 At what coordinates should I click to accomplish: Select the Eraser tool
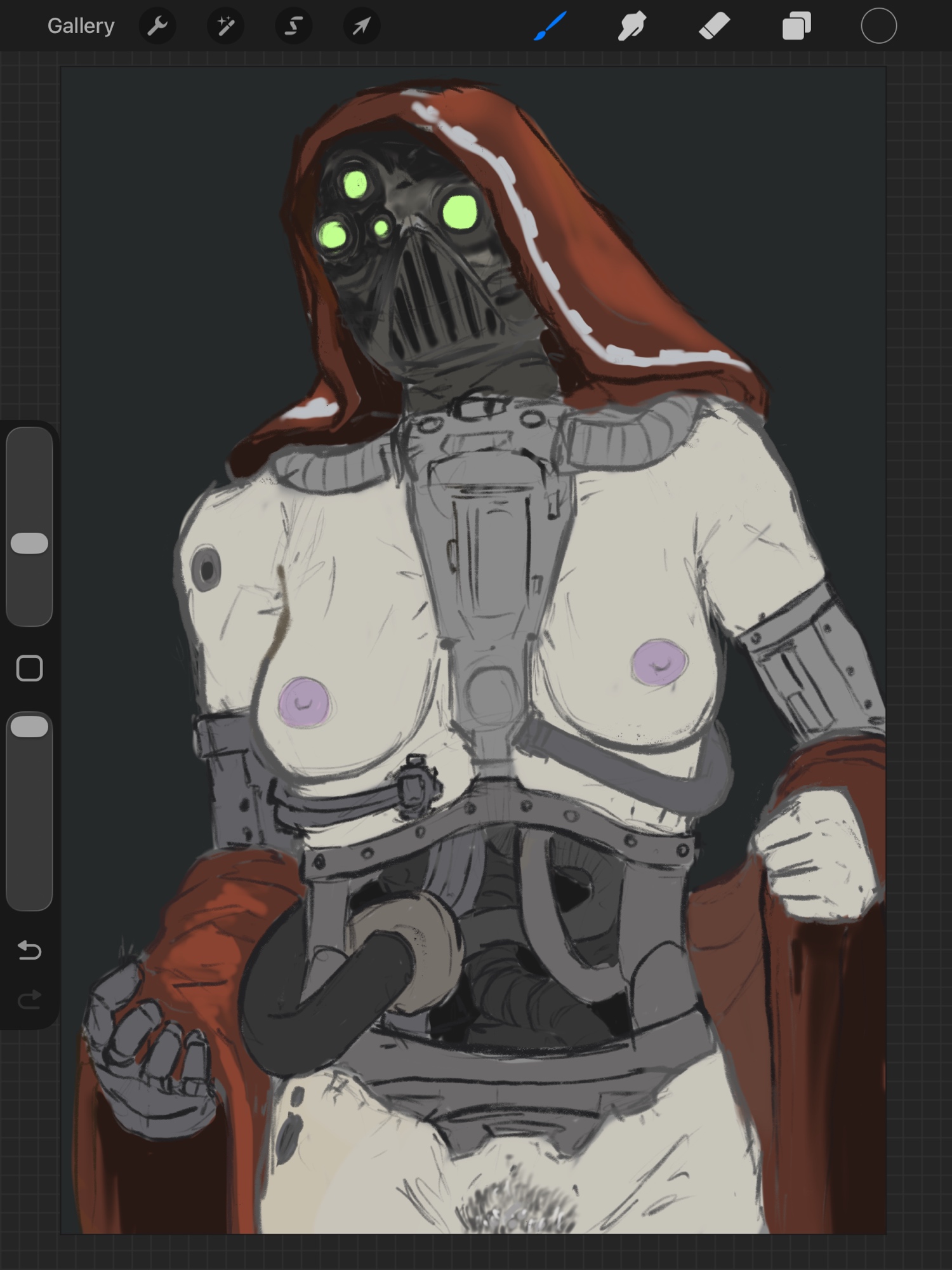tap(714, 26)
